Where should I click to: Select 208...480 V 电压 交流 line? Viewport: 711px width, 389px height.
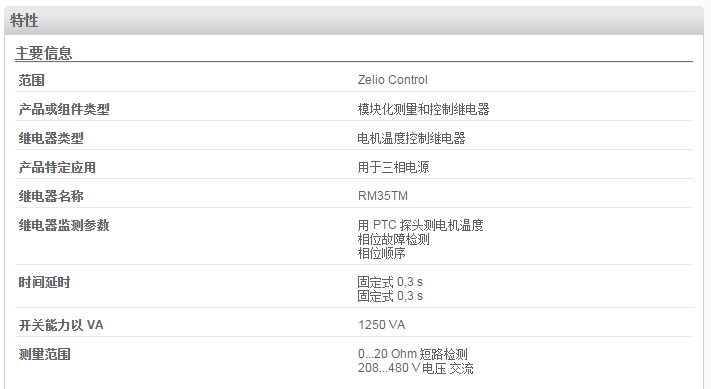(415, 368)
